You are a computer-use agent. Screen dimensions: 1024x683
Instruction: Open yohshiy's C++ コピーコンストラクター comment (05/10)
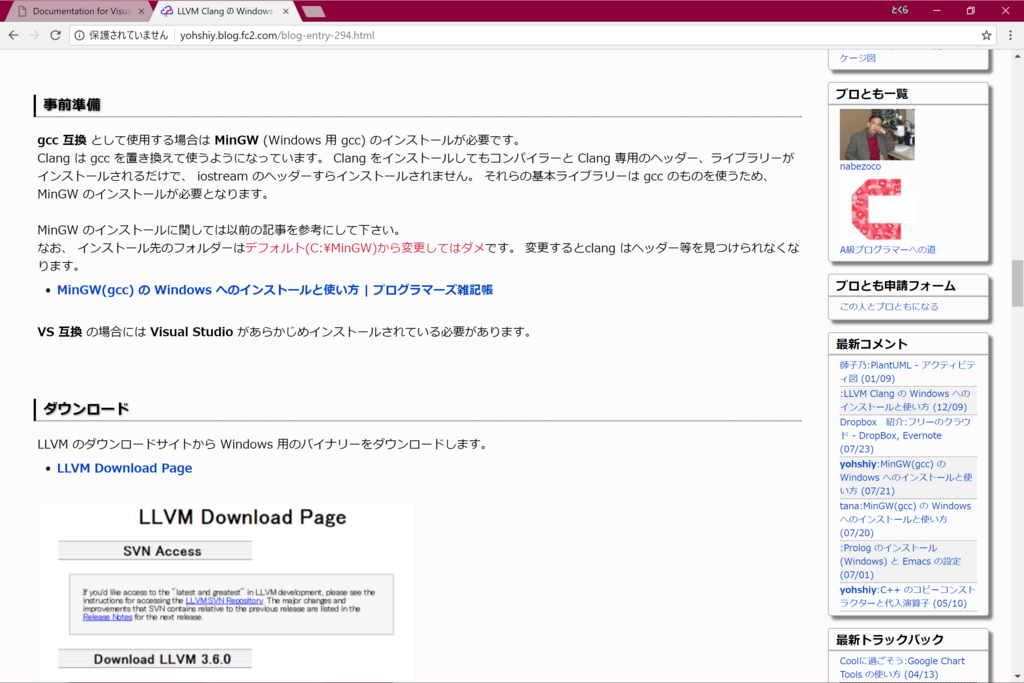907,596
